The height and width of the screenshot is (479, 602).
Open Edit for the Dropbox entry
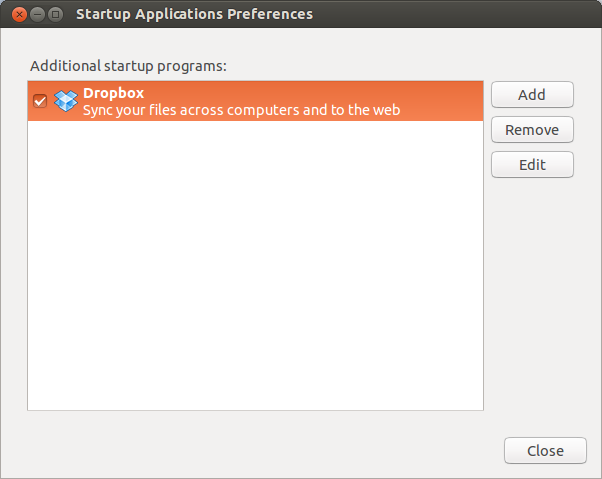pos(532,165)
